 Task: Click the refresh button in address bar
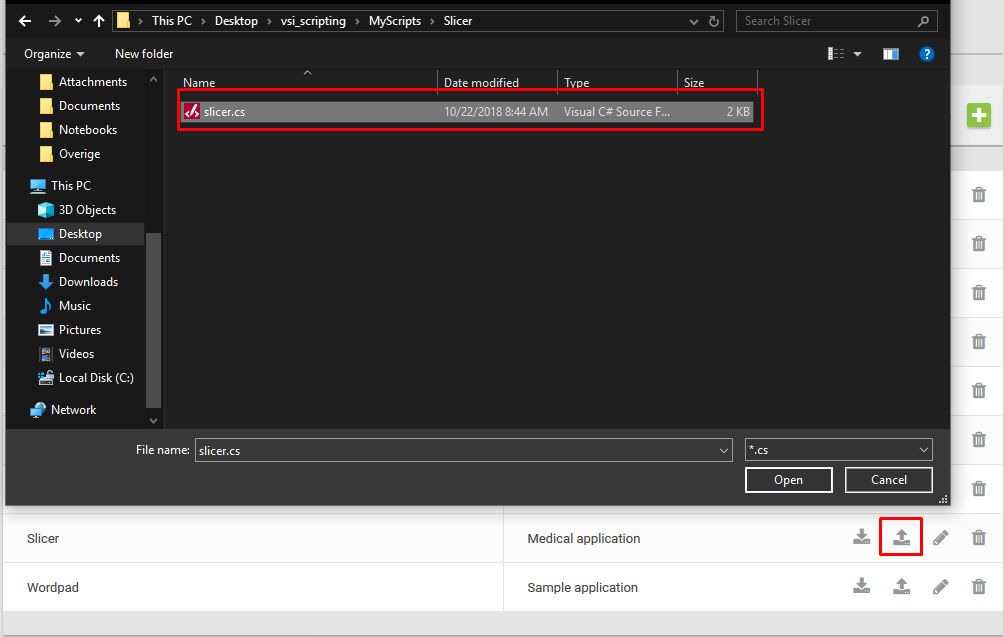[x=714, y=21]
